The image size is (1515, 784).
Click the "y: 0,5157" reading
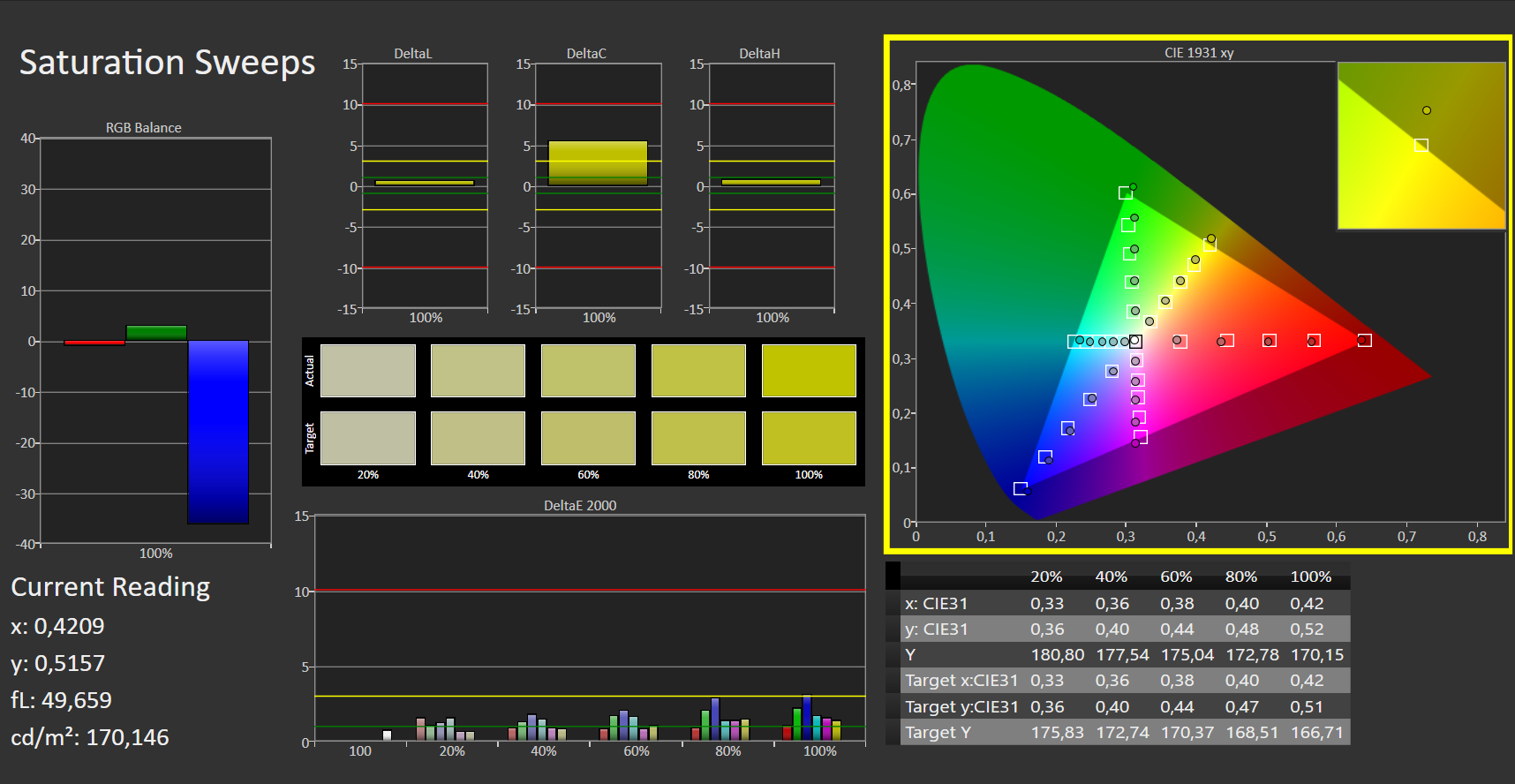click(x=57, y=663)
